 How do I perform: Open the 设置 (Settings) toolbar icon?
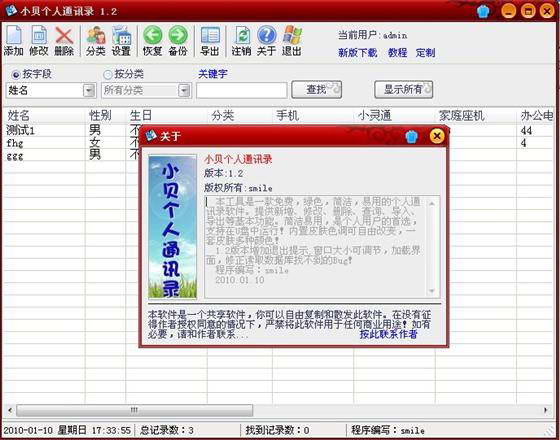click(x=121, y=40)
